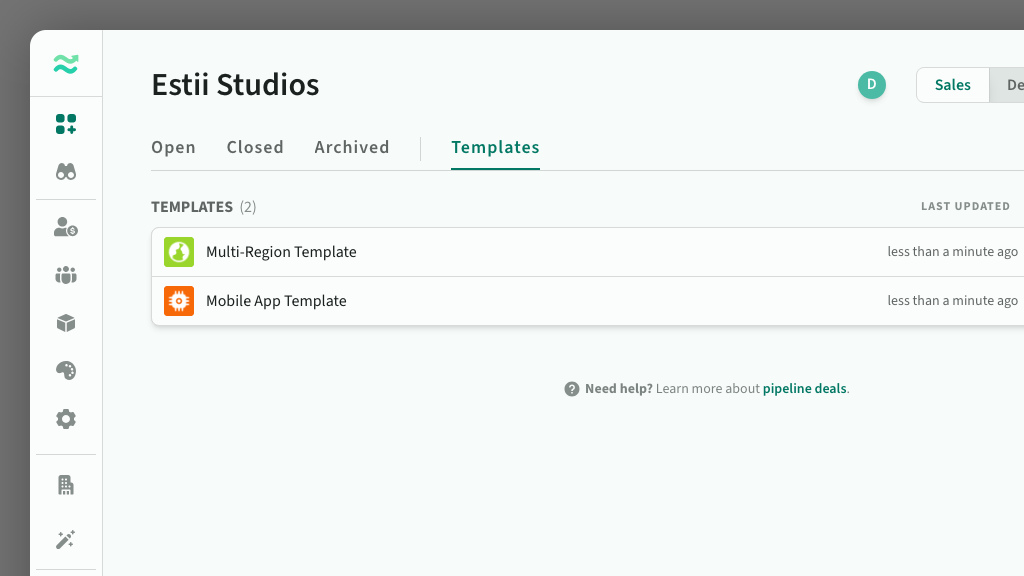Switch to the Open tab
This screenshot has width=1024, height=576.
(173, 147)
